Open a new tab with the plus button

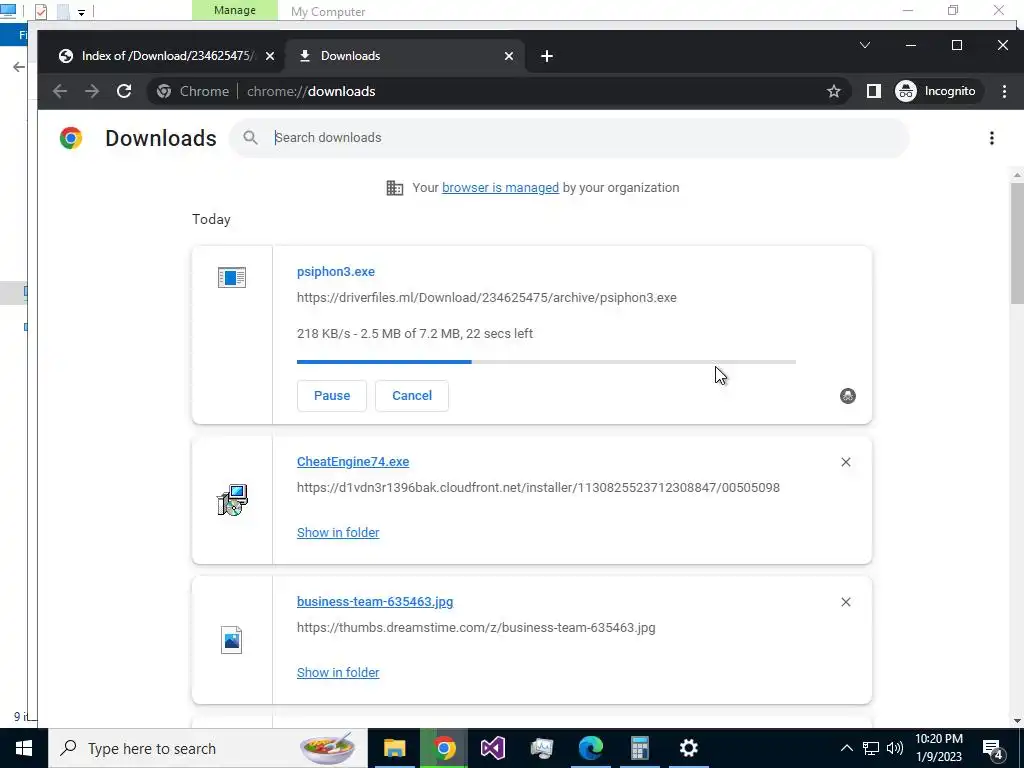click(547, 56)
